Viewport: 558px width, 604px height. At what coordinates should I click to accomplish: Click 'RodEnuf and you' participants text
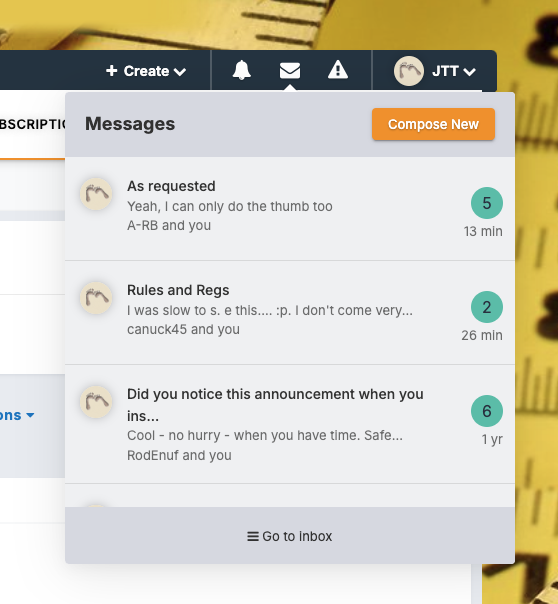179,455
